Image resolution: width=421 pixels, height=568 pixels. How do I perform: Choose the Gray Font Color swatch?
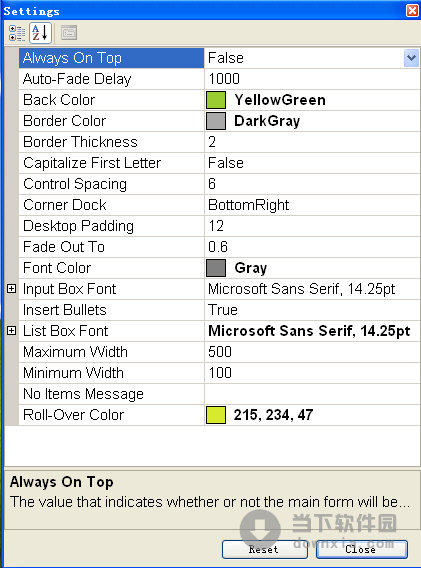[x=216, y=268]
